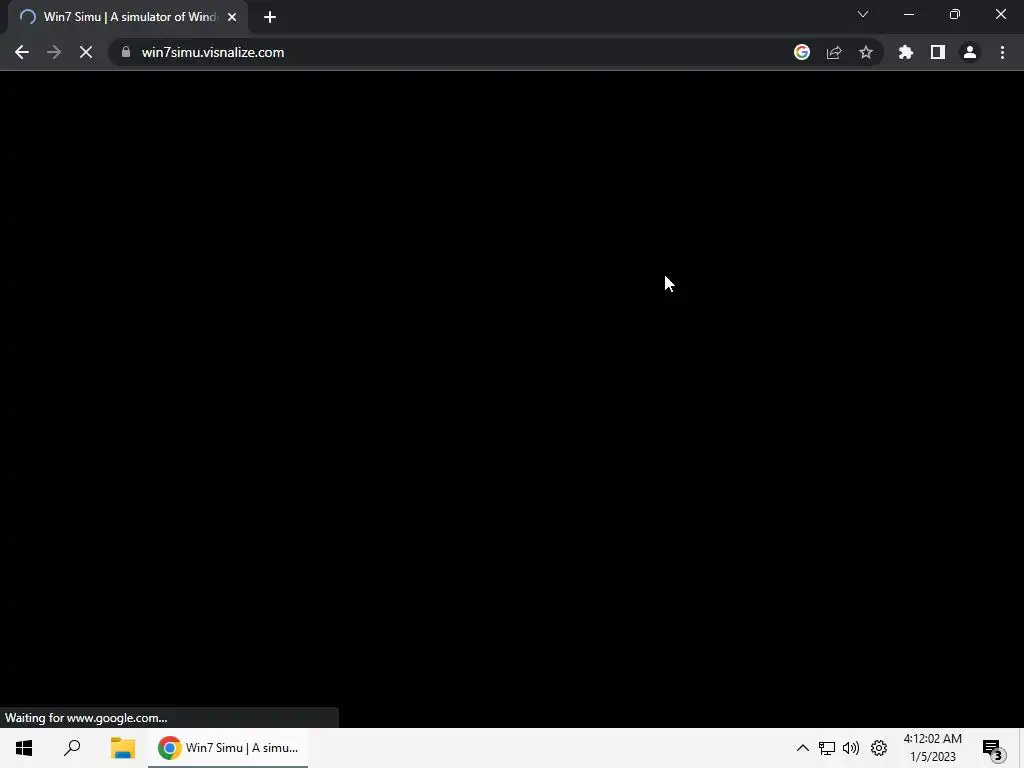Screen dimensions: 1024x768
Task: Open the Action Center notifications
Action: (x=993, y=748)
